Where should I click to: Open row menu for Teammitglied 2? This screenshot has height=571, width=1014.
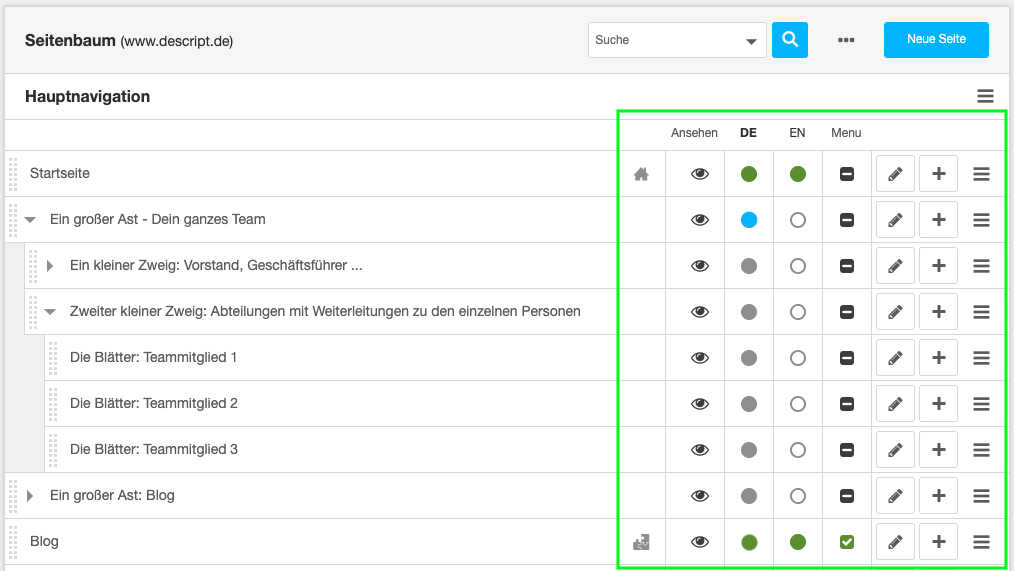tap(981, 404)
